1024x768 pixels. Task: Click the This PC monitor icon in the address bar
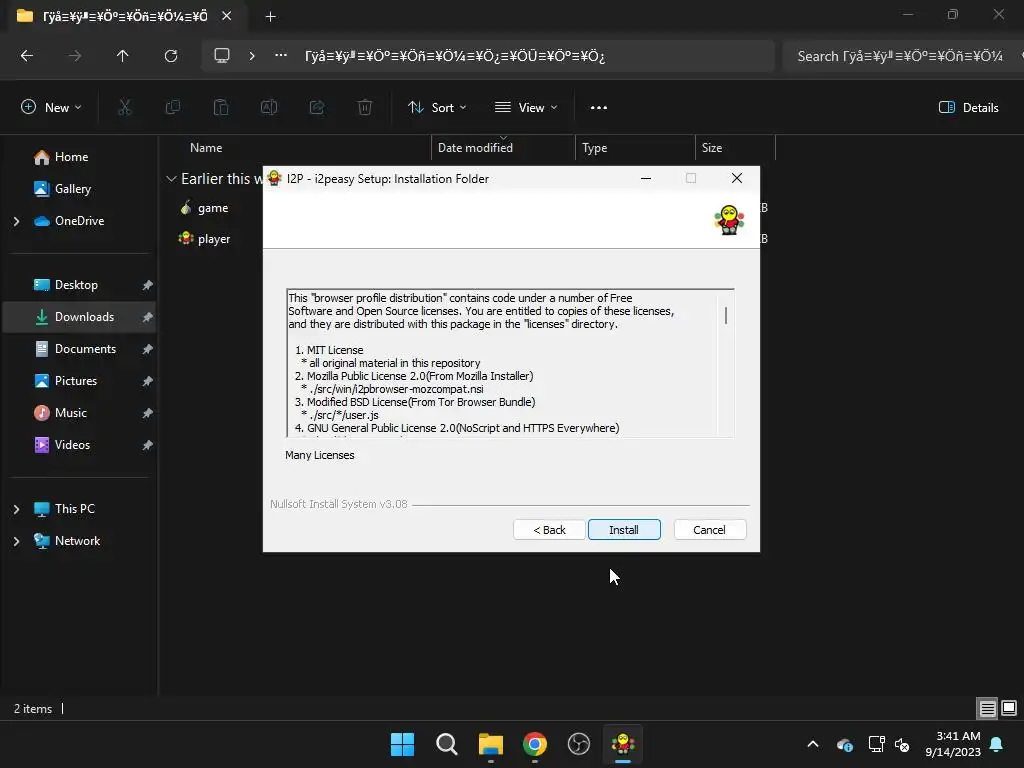(x=222, y=56)
